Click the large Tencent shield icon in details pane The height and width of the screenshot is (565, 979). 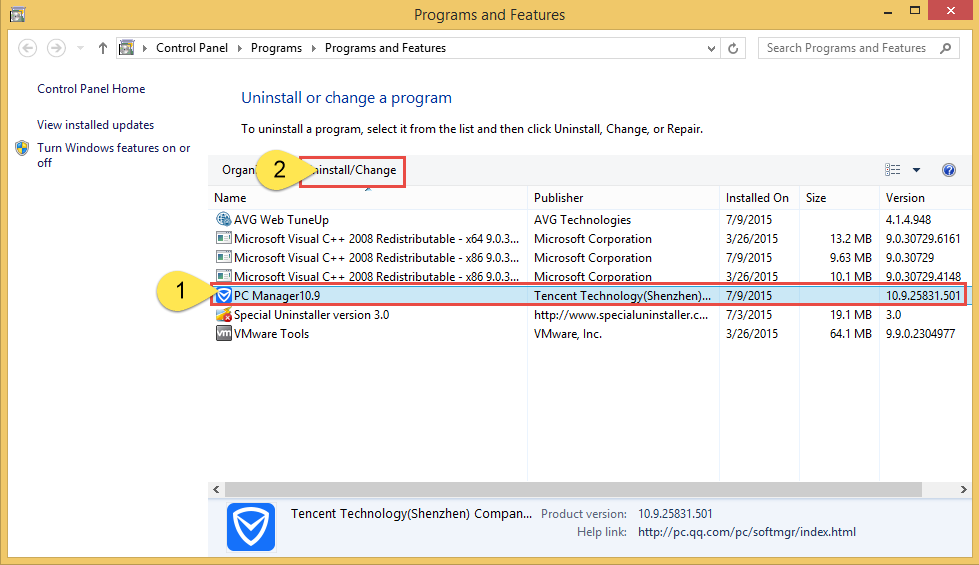click(251, 527)
